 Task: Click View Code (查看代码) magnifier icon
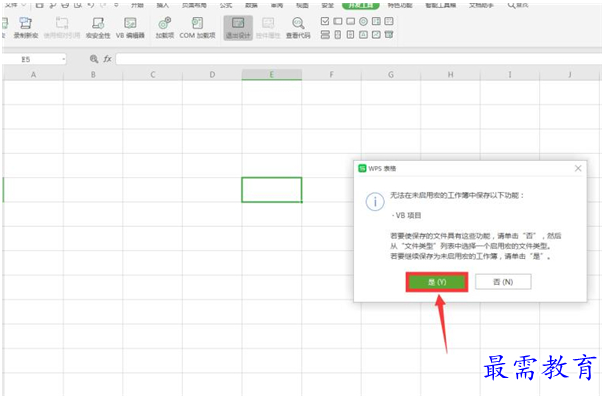298,24
